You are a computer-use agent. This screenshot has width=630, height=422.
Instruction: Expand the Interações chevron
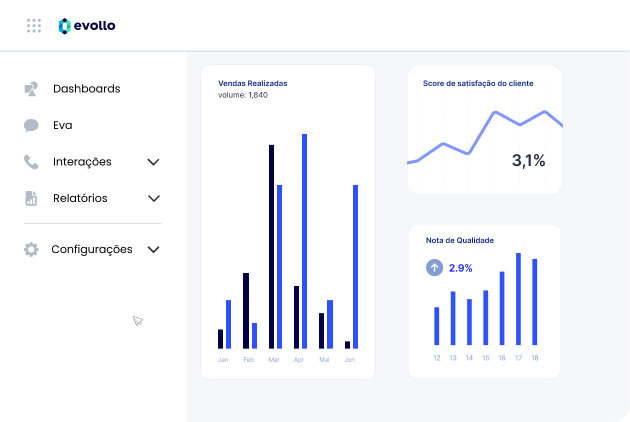pos(153,162)
